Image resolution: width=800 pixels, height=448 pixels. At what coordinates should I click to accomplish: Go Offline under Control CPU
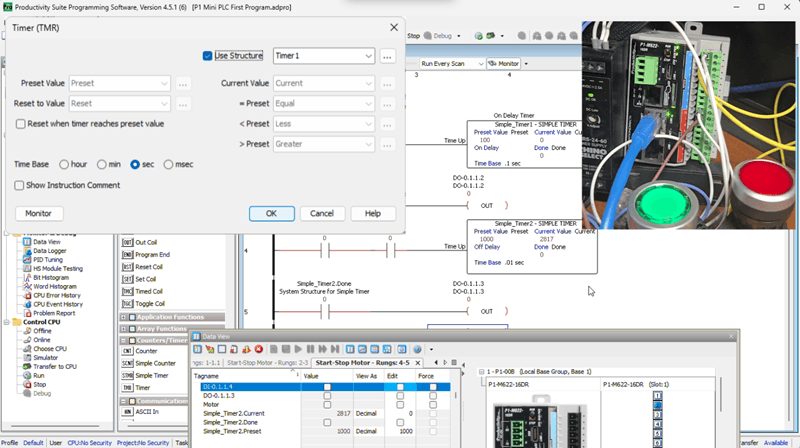click(42, 331)
